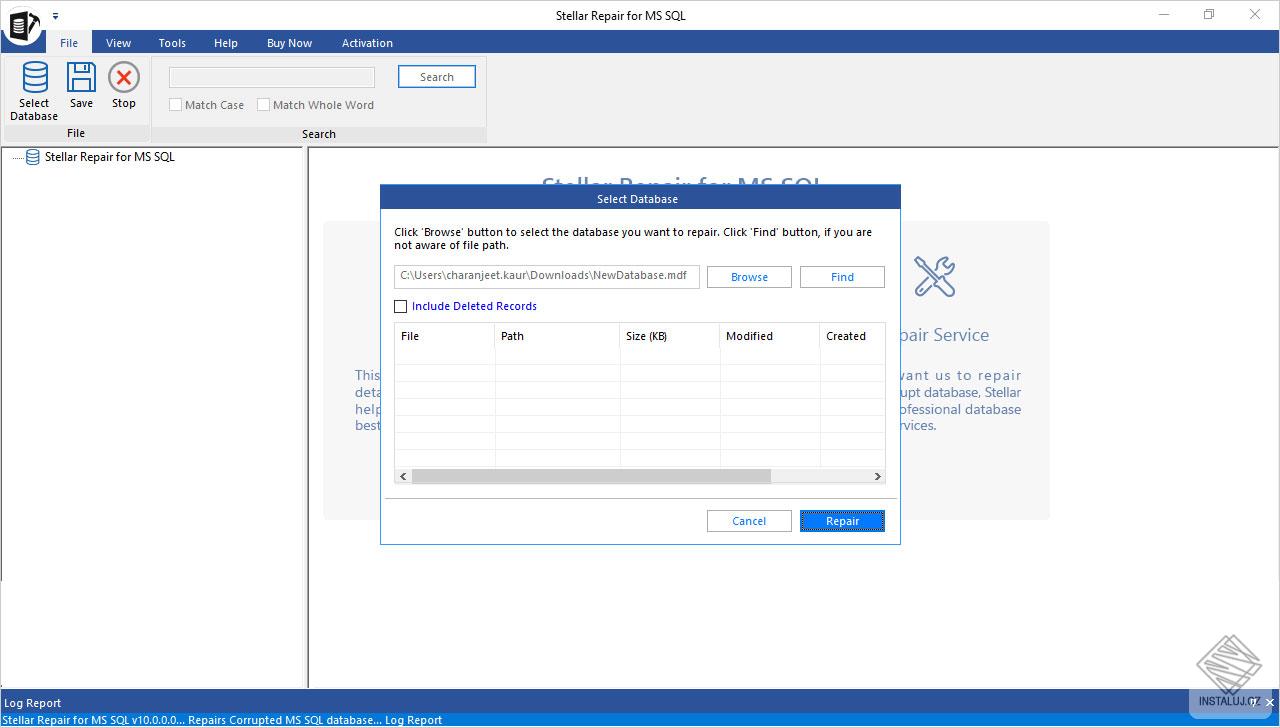Click the table scrollbar right arrow
Image resolution: width=1280 pixels, height=728 pixels.
878,477
